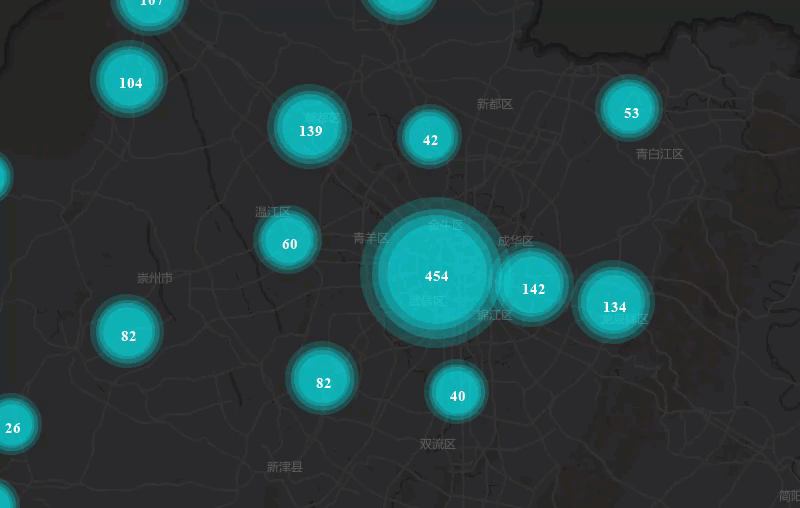Select the 新津县 map label
This screenshot has width=800, height=508.
(x=284, y=467)
